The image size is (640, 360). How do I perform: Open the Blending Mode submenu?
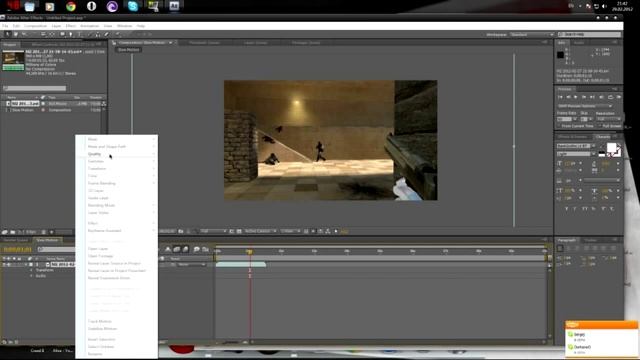pos(117,205)
